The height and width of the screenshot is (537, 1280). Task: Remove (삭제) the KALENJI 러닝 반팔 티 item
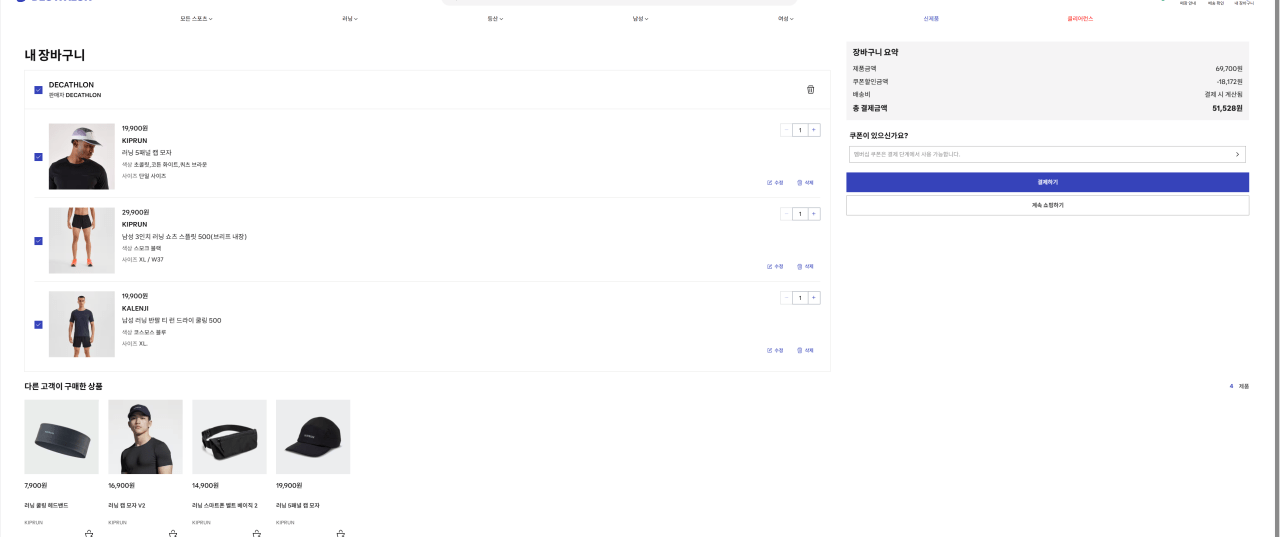pyautogui.click(x=805, y=350)
